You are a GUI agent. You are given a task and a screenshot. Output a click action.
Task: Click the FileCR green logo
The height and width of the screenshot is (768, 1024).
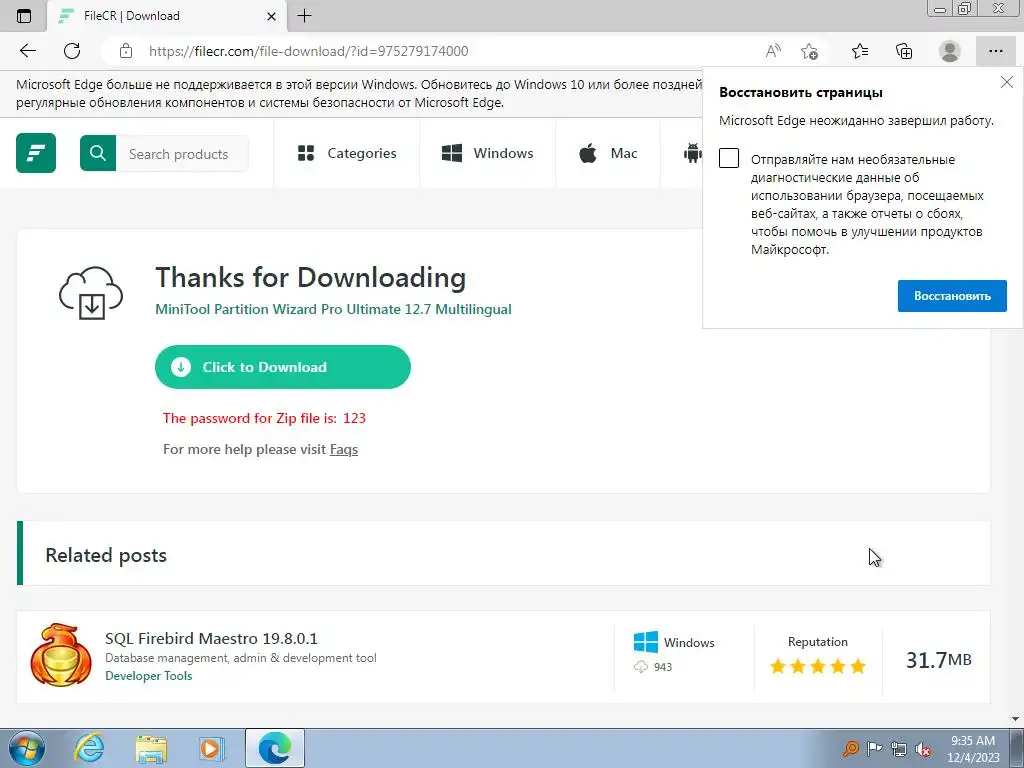pyautogui.click(x=36, y=153)
